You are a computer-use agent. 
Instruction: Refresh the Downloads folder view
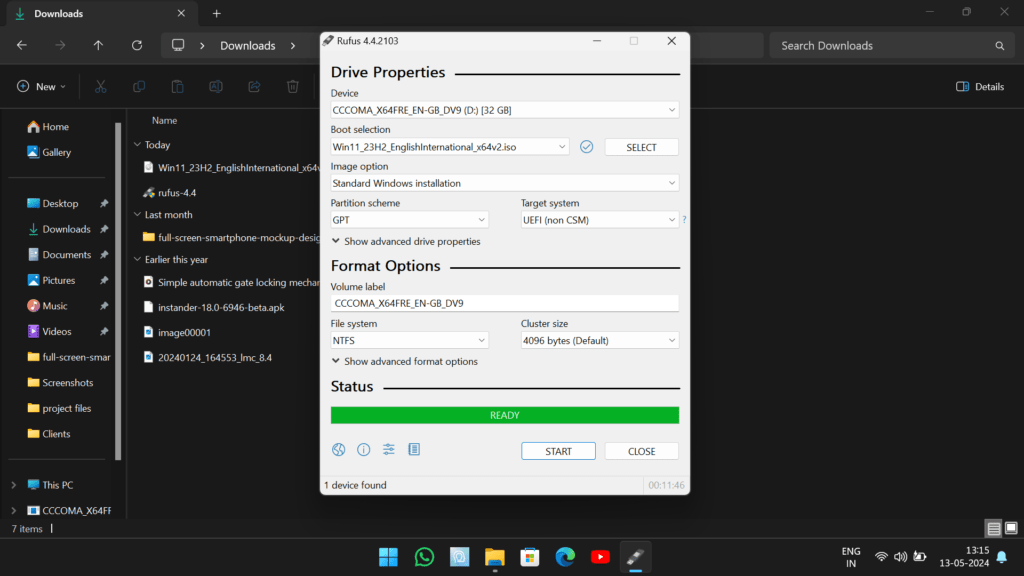(x=136, y=46)
